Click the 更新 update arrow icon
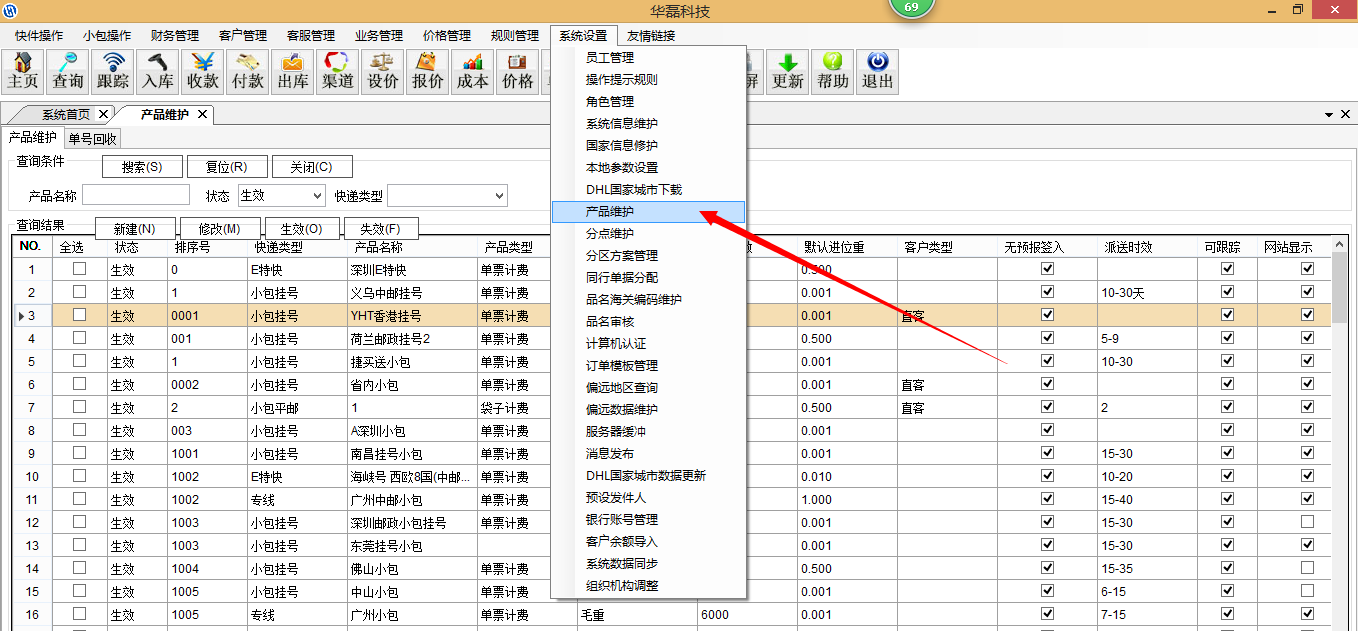The image size is (1358, 631). click(788, 71)
